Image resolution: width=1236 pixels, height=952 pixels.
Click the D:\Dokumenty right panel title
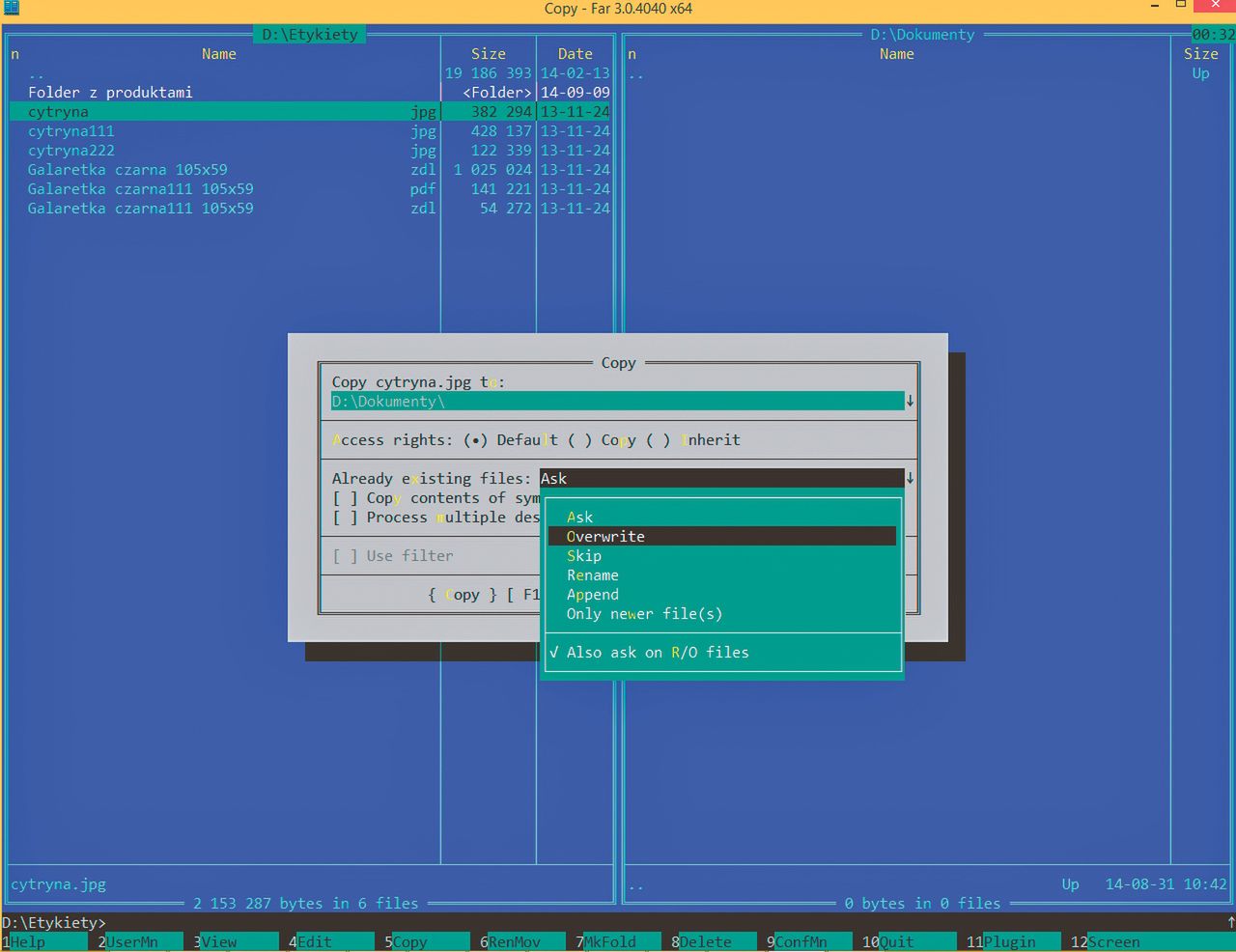pyautogui.click(x=922, y=35)
